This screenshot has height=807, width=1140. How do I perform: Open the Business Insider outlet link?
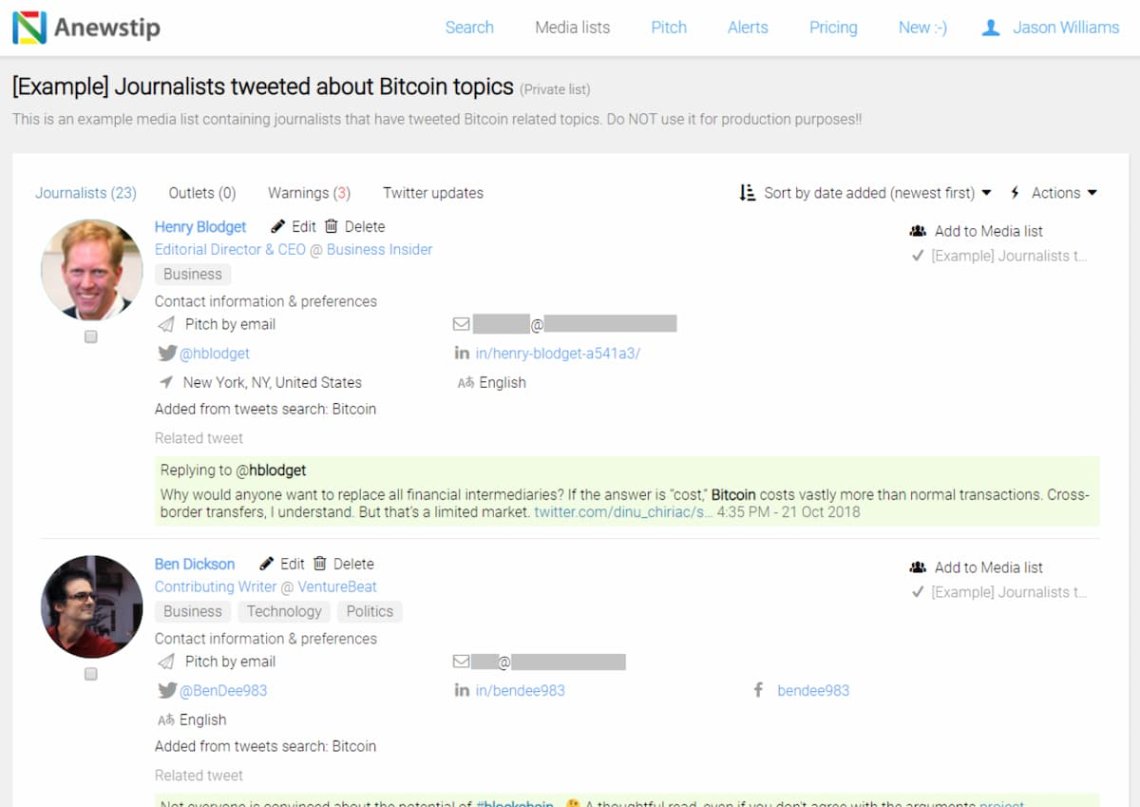[x=379, y=250]
